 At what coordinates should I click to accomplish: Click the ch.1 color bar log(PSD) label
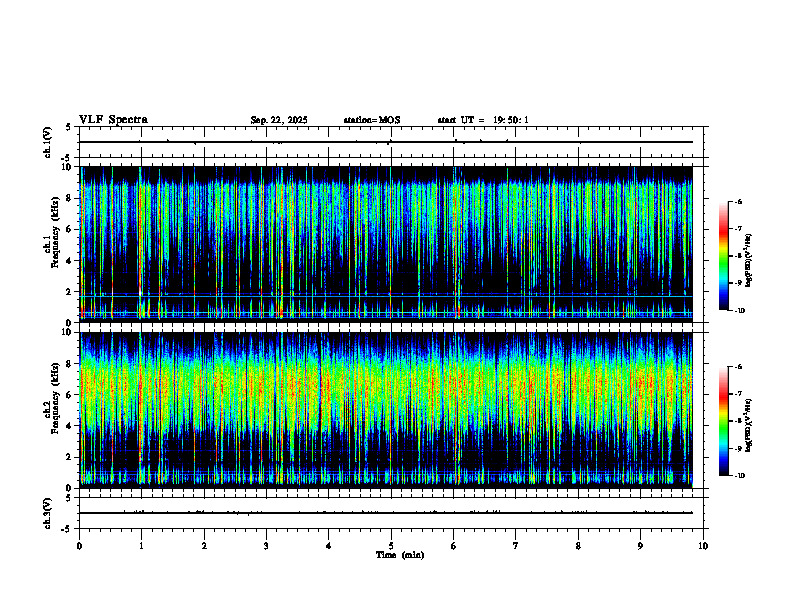(749, 261)
